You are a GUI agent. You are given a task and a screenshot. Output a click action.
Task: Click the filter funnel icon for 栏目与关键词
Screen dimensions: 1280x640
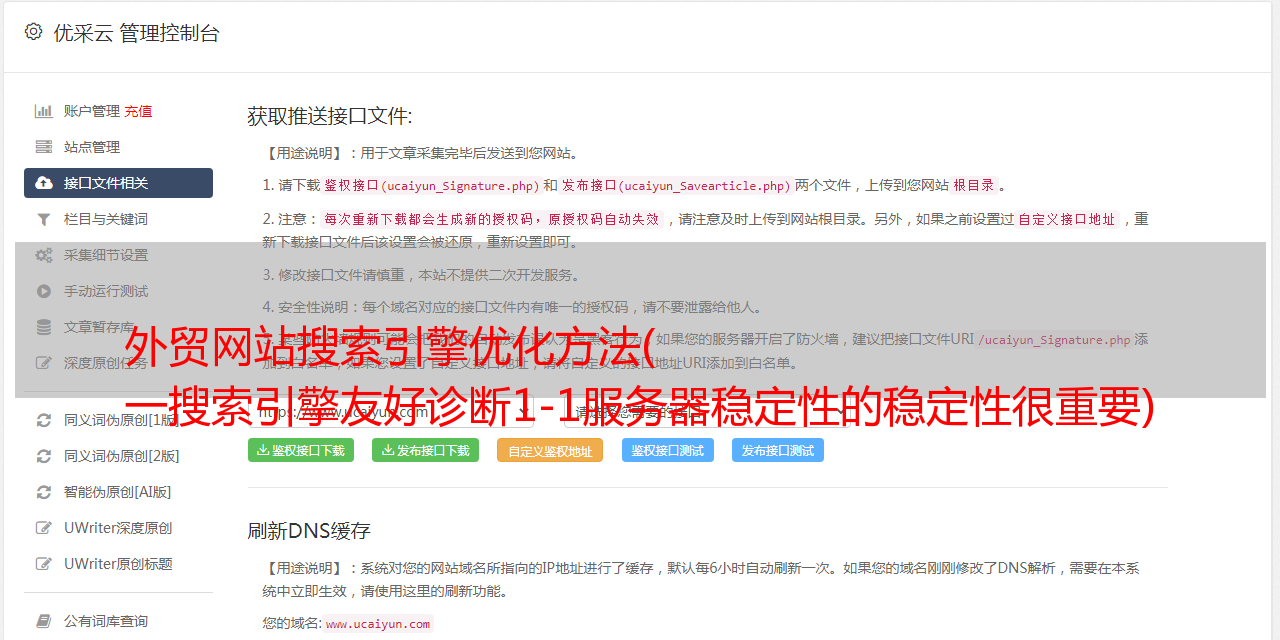[x=44, y=219]
